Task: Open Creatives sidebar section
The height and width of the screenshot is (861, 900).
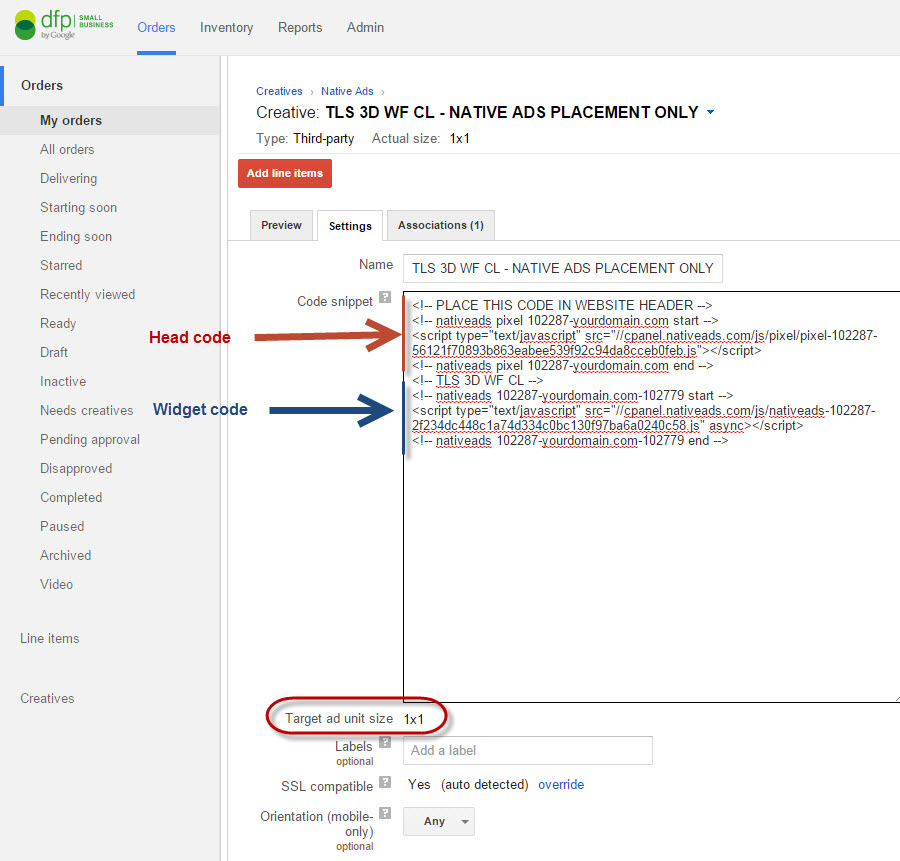Action: [x=47, y=699]
